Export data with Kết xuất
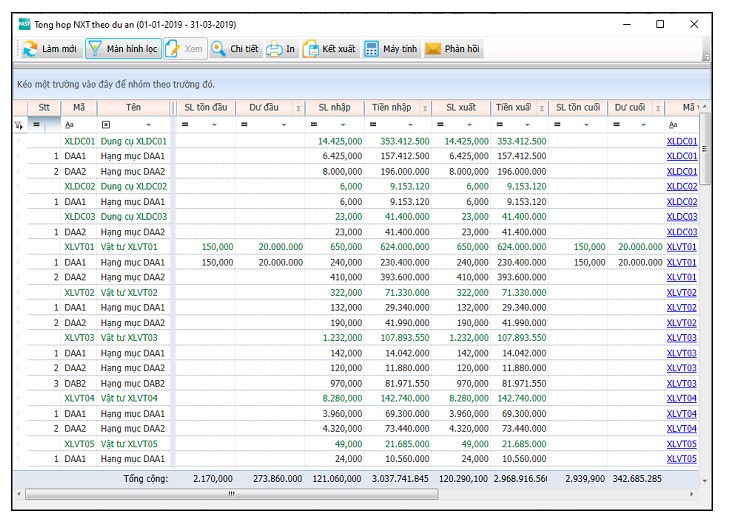Viewport: 741px width, 528px height. click(329, 49)
